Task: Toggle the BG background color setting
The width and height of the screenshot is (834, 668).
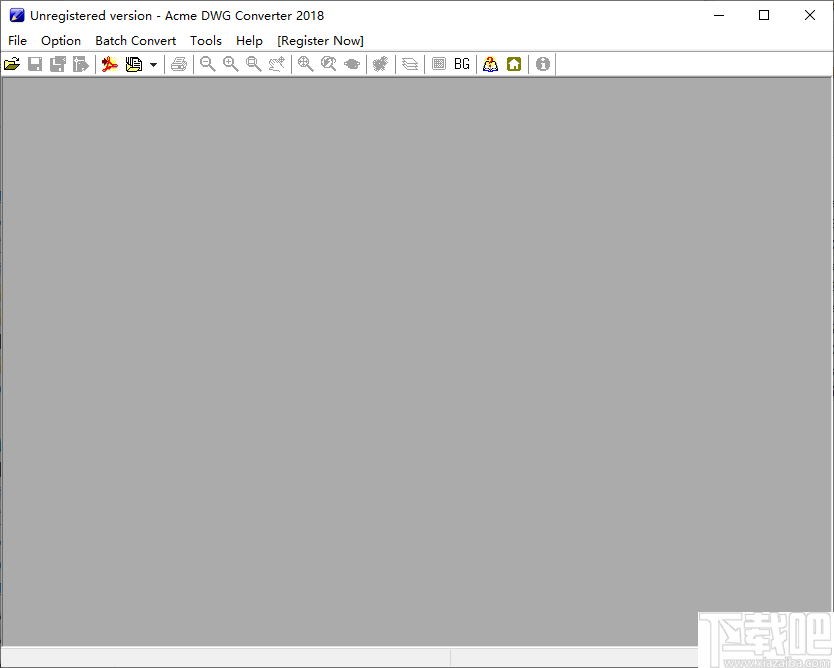Action: coord(461,63)
